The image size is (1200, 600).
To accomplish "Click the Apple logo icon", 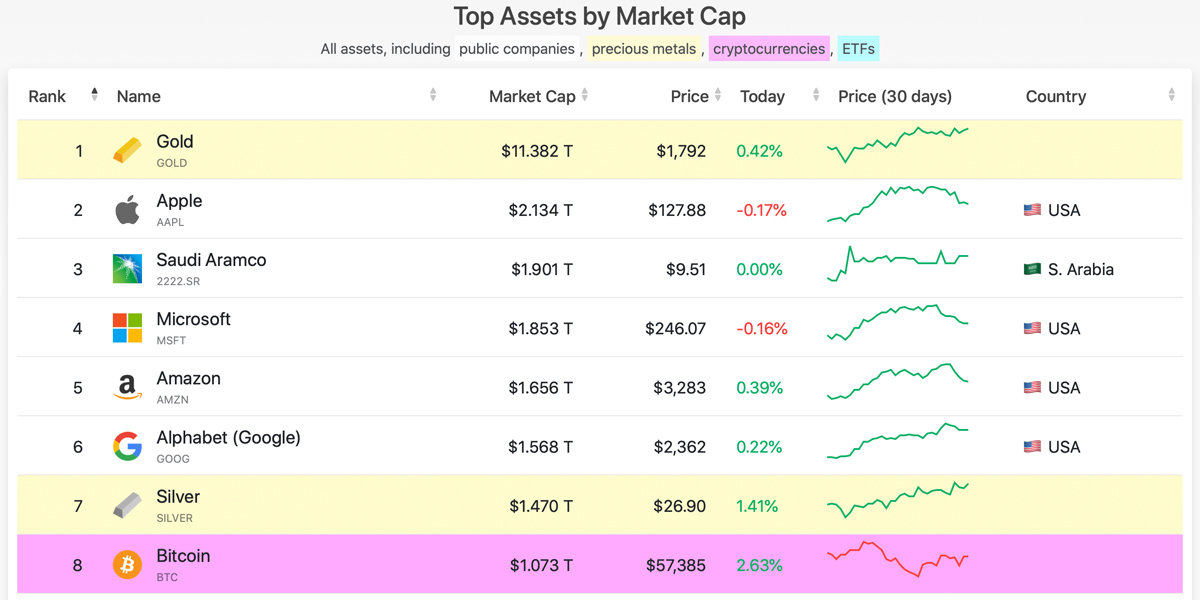I will click(x=127, y=210).
